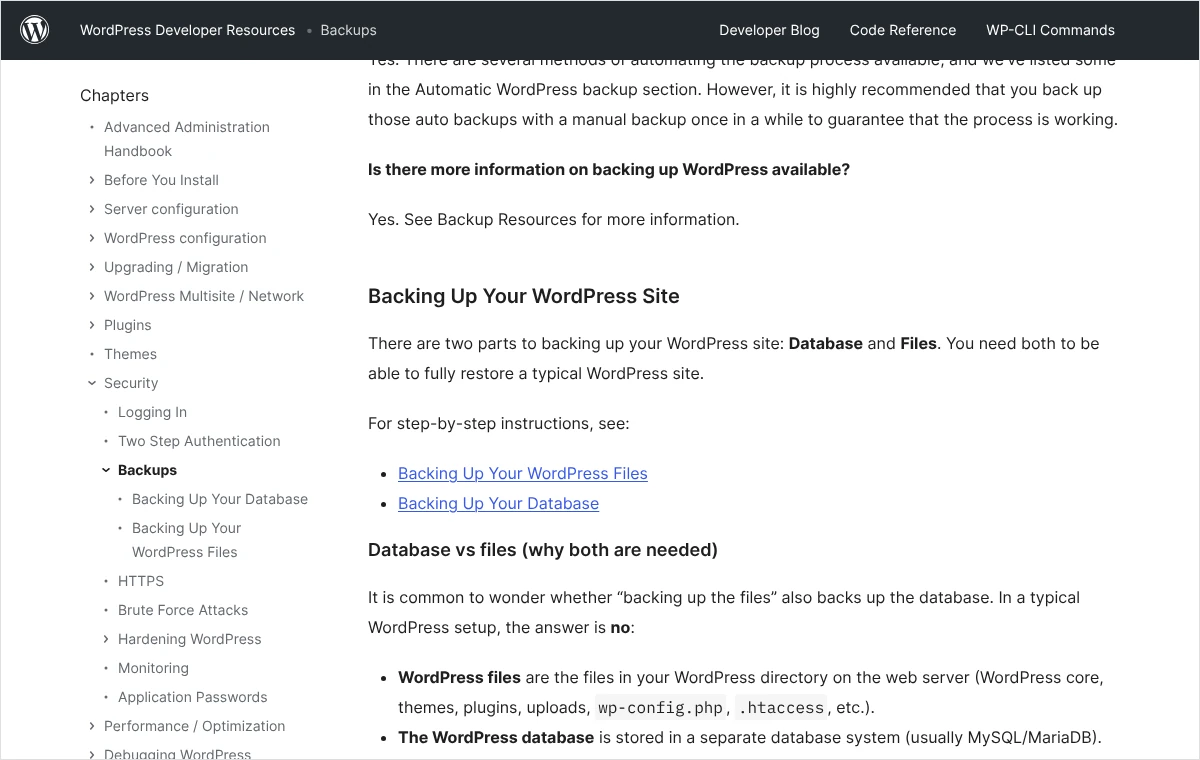Select Logging In in the sidebar
Image resolution: width=1200 pixels, height=760 pixels.
pos(152,412)
